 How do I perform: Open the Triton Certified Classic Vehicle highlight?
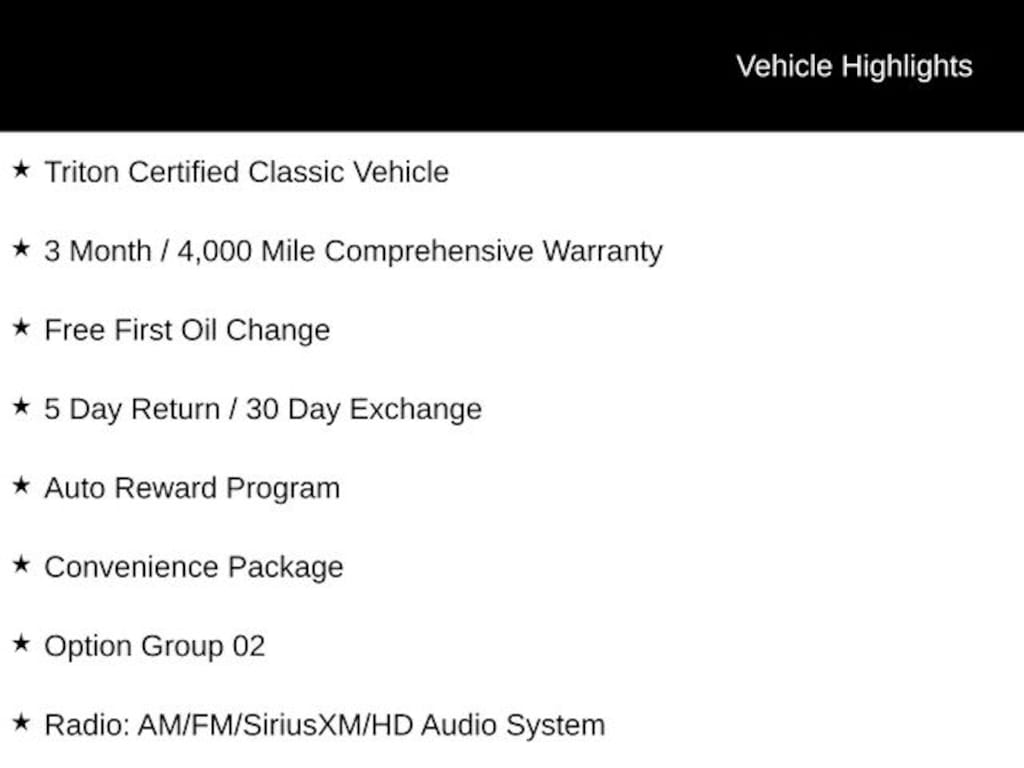pos(246,172)
